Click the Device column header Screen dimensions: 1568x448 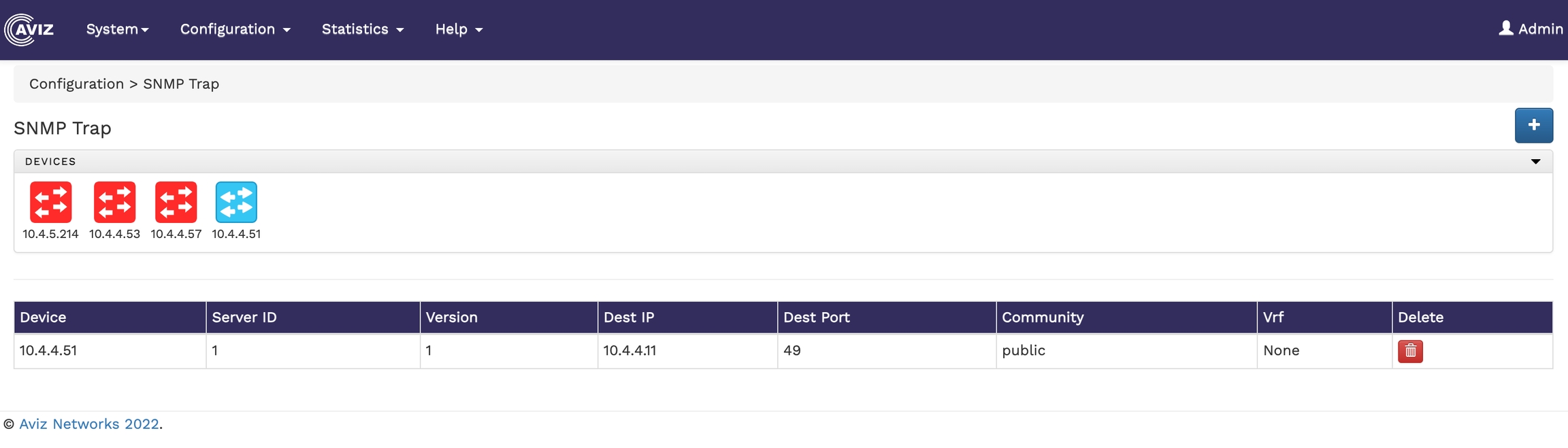coord(43,317)
